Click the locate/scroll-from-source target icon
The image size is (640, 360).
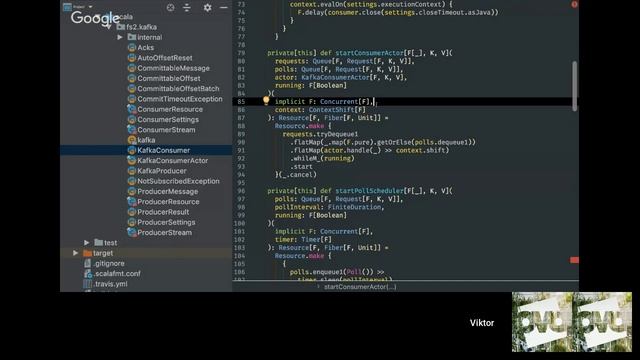click(171, 7)
